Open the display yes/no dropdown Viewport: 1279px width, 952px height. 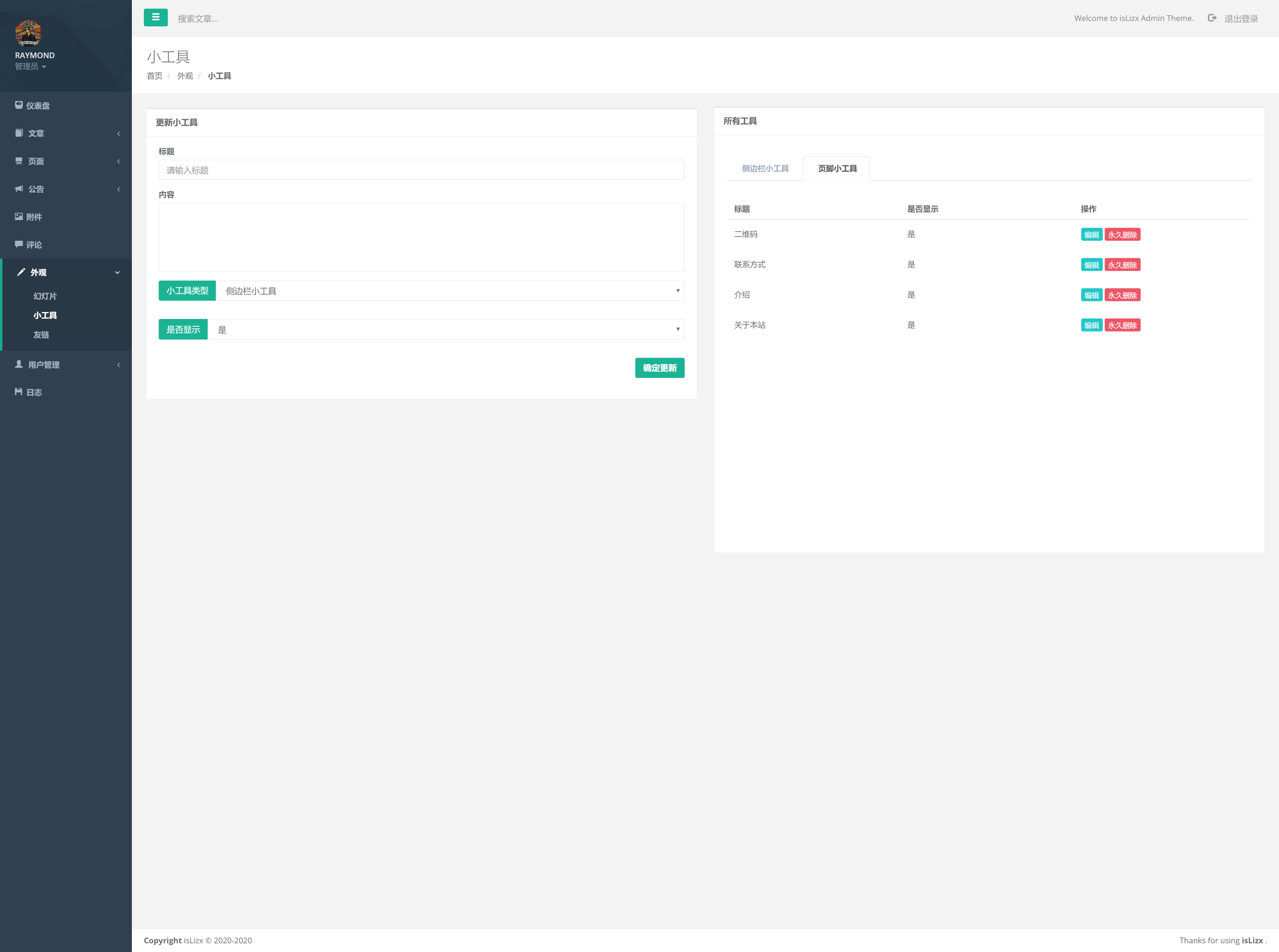(x=445, y=330)
